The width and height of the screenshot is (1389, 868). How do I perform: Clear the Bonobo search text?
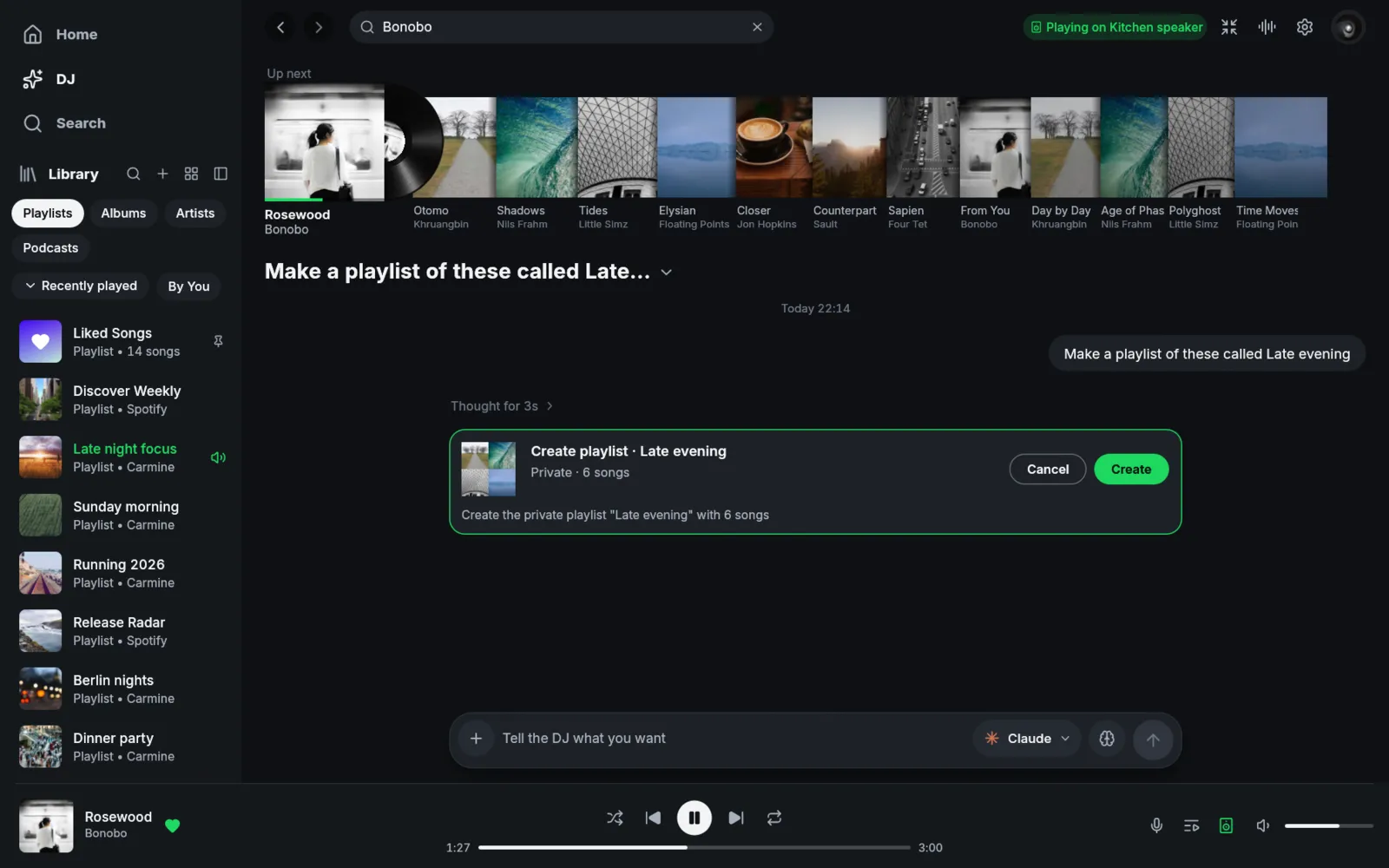757,27
